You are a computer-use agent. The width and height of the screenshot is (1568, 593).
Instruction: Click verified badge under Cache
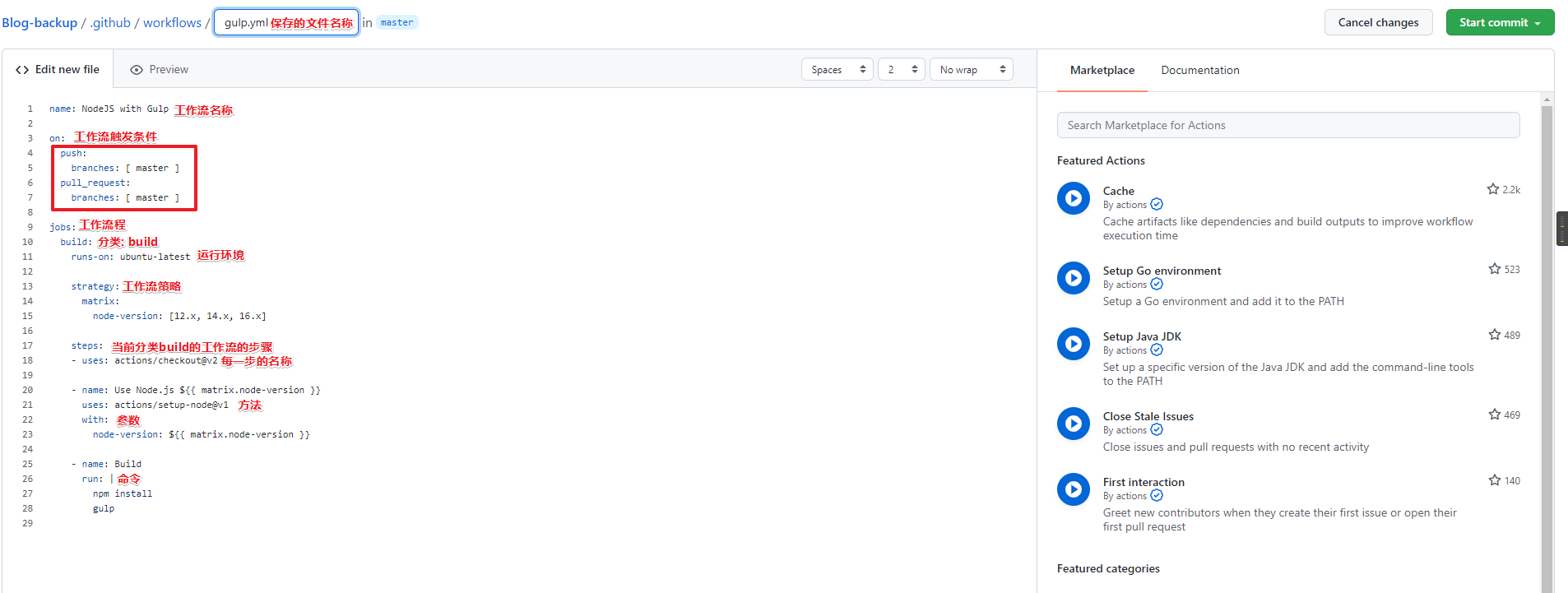[x=1157, y=205]
